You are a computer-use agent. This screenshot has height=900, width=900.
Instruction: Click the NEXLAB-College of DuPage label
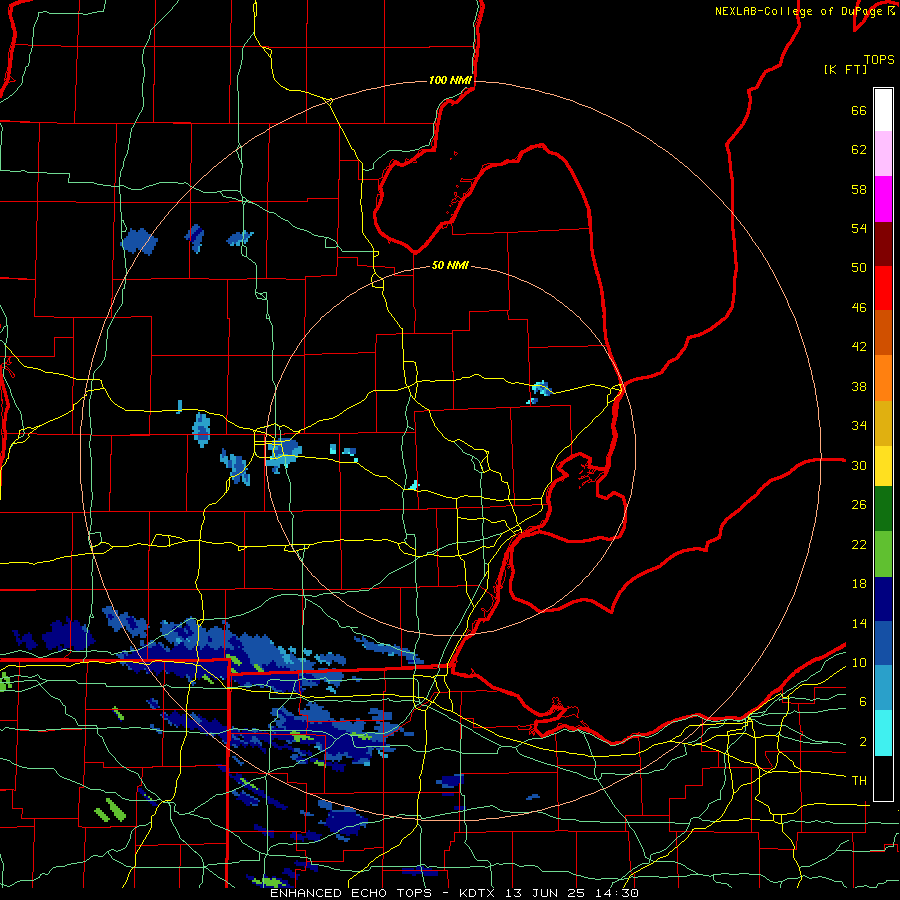[x=797, y=11]
